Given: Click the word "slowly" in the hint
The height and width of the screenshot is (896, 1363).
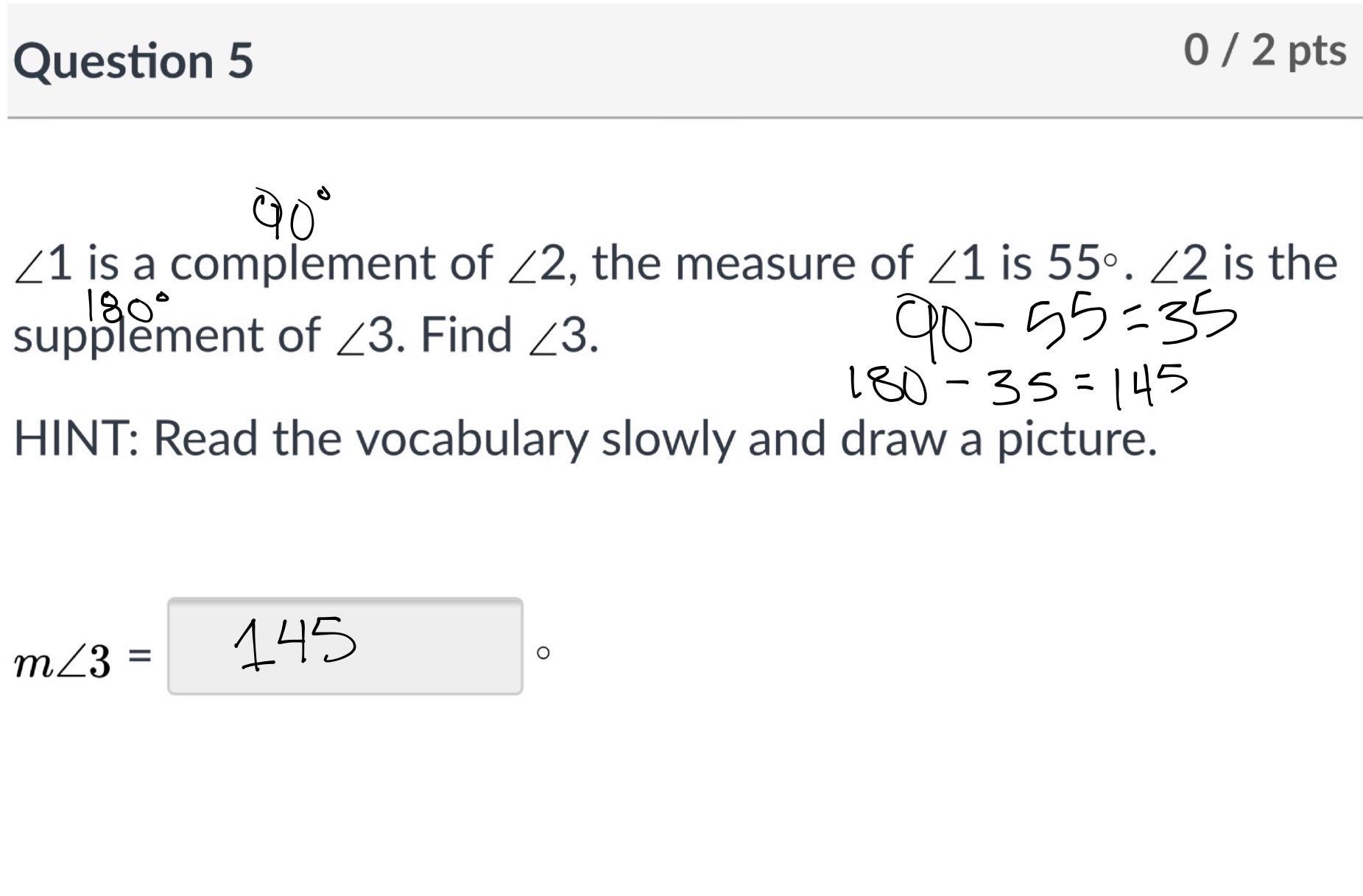Looking at the screenshot, I should click(667, 438).
